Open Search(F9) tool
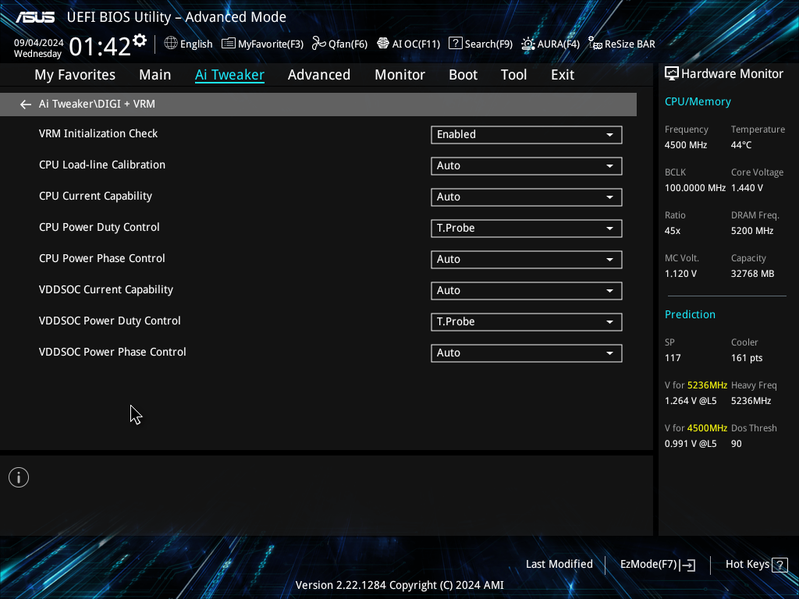This screenshot has height=599, width=799. pyautogui.click(x=481, y=44)
